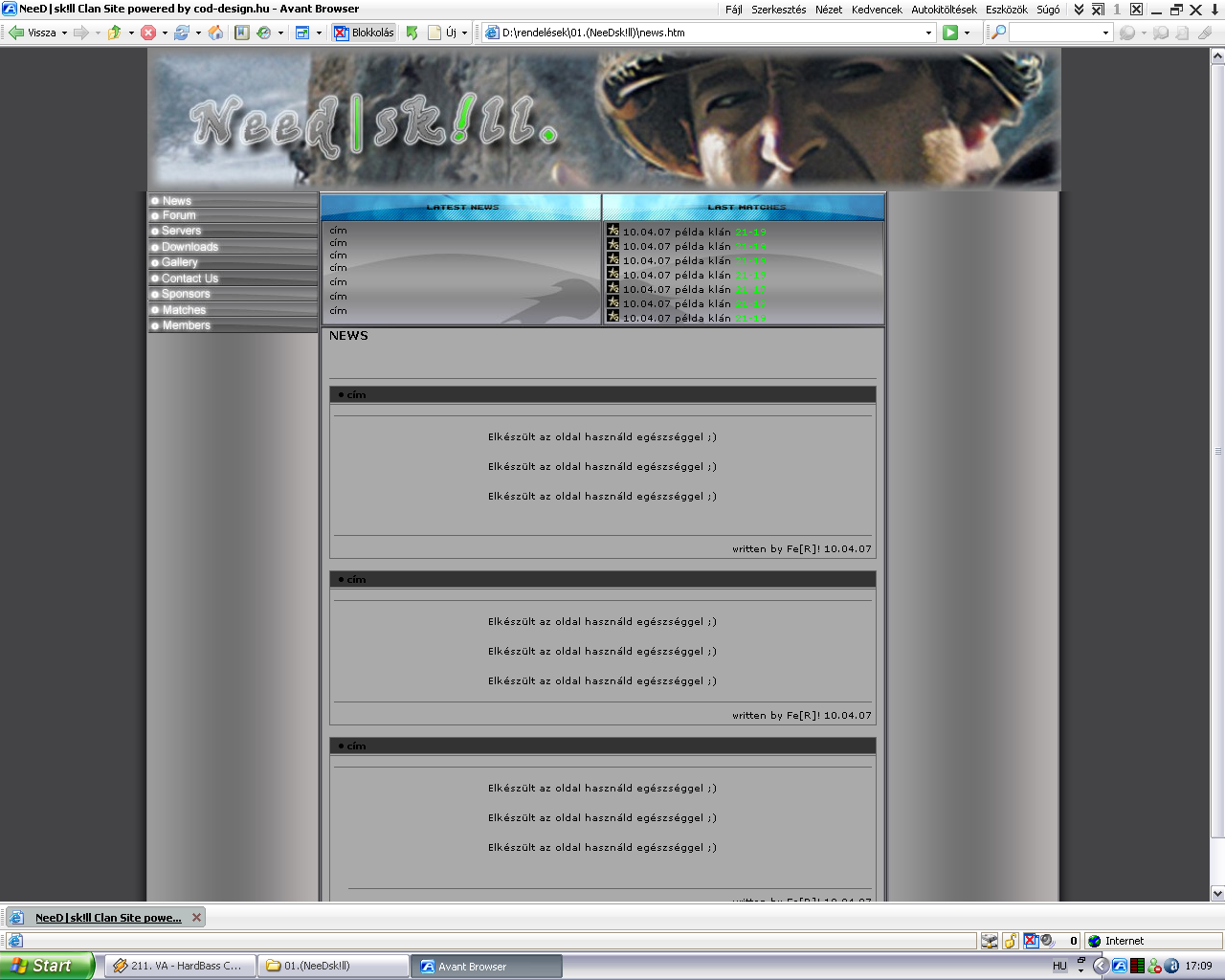Image resolution: width=1225 pixels, height=980 pixels.
Task: Open the Eszközök menu
Action: pos(1007,10)
